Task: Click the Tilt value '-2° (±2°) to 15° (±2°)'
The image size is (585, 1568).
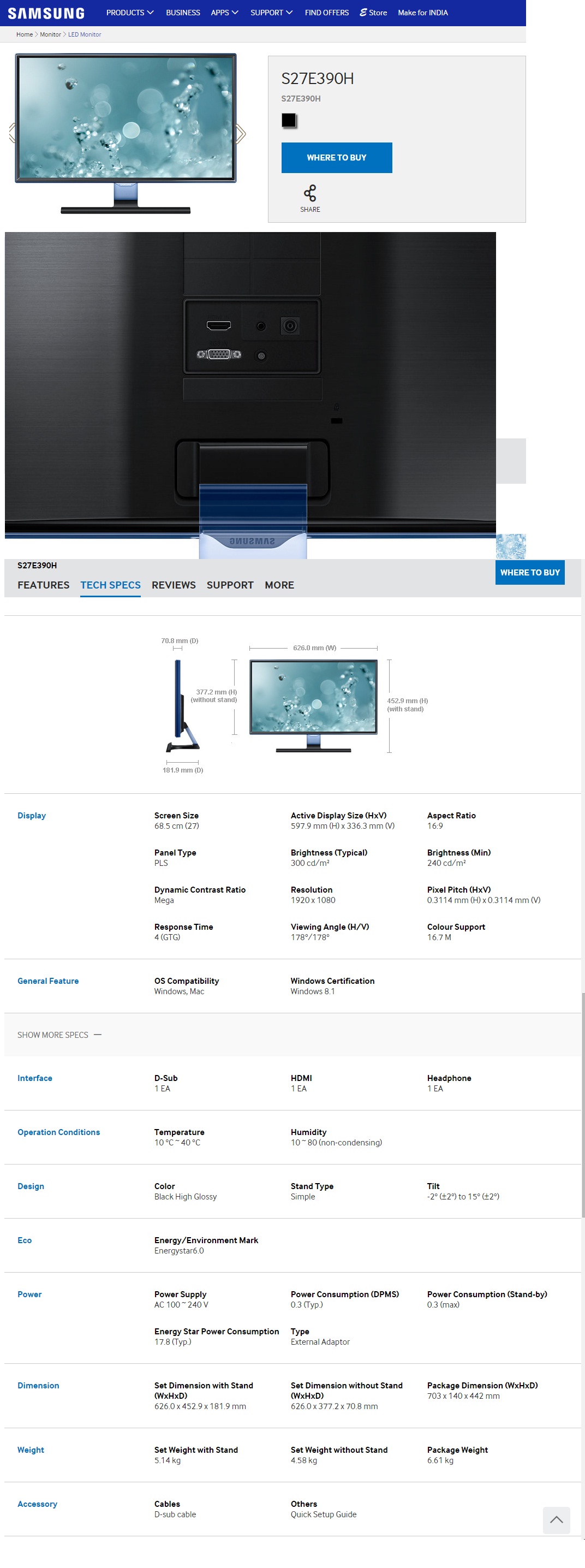Action: 463,1197
